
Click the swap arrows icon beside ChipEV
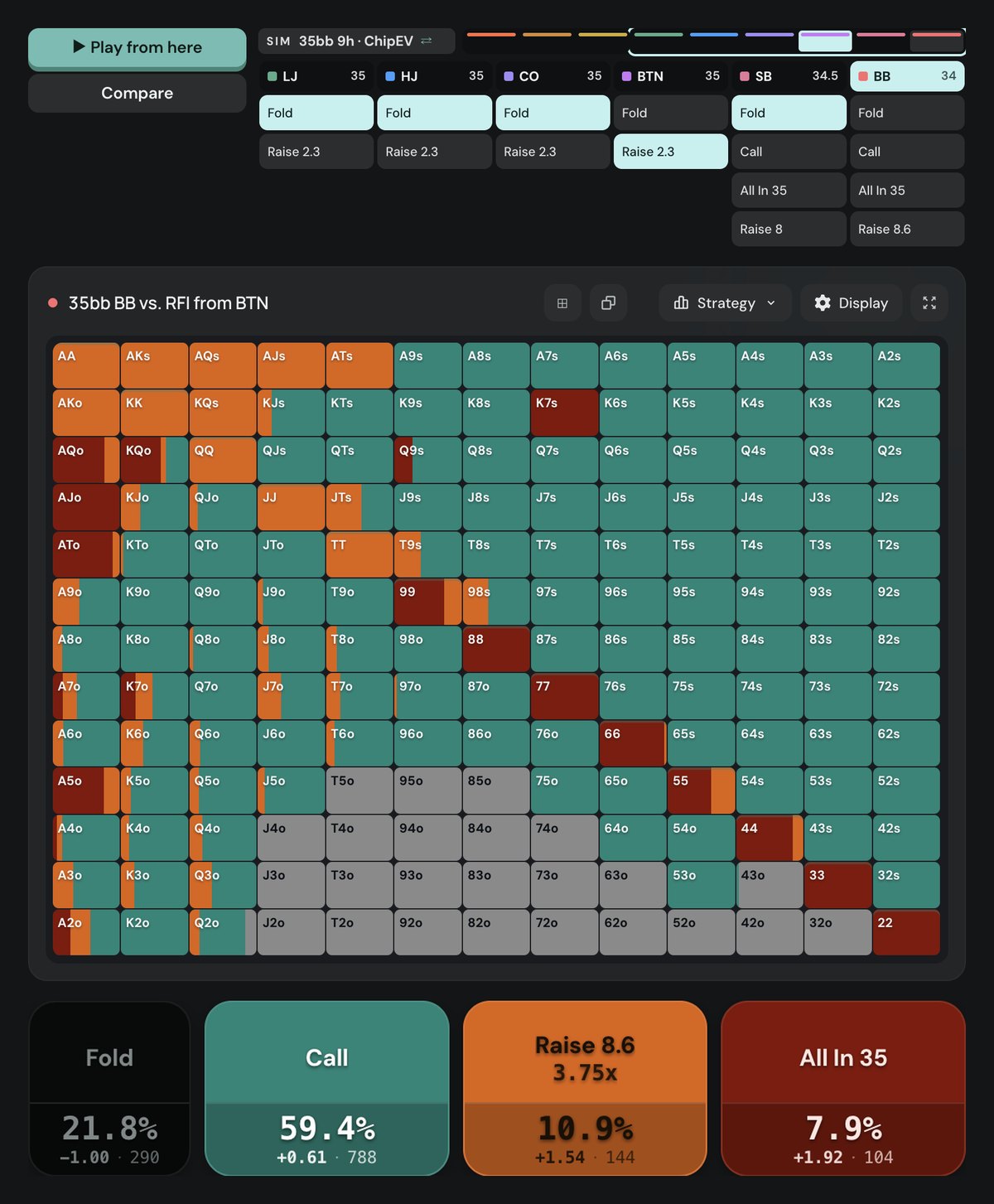(427, 41)
